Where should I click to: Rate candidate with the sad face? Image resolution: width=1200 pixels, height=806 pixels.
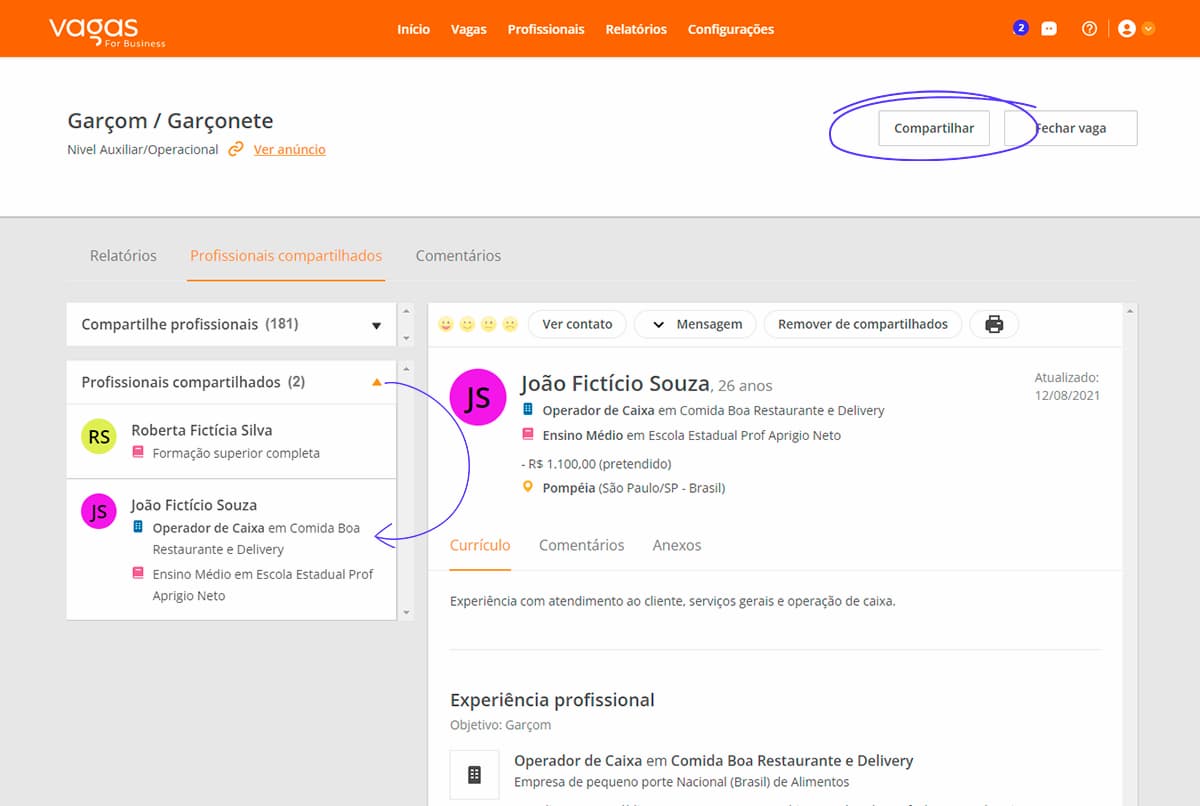tap(510, 324)
